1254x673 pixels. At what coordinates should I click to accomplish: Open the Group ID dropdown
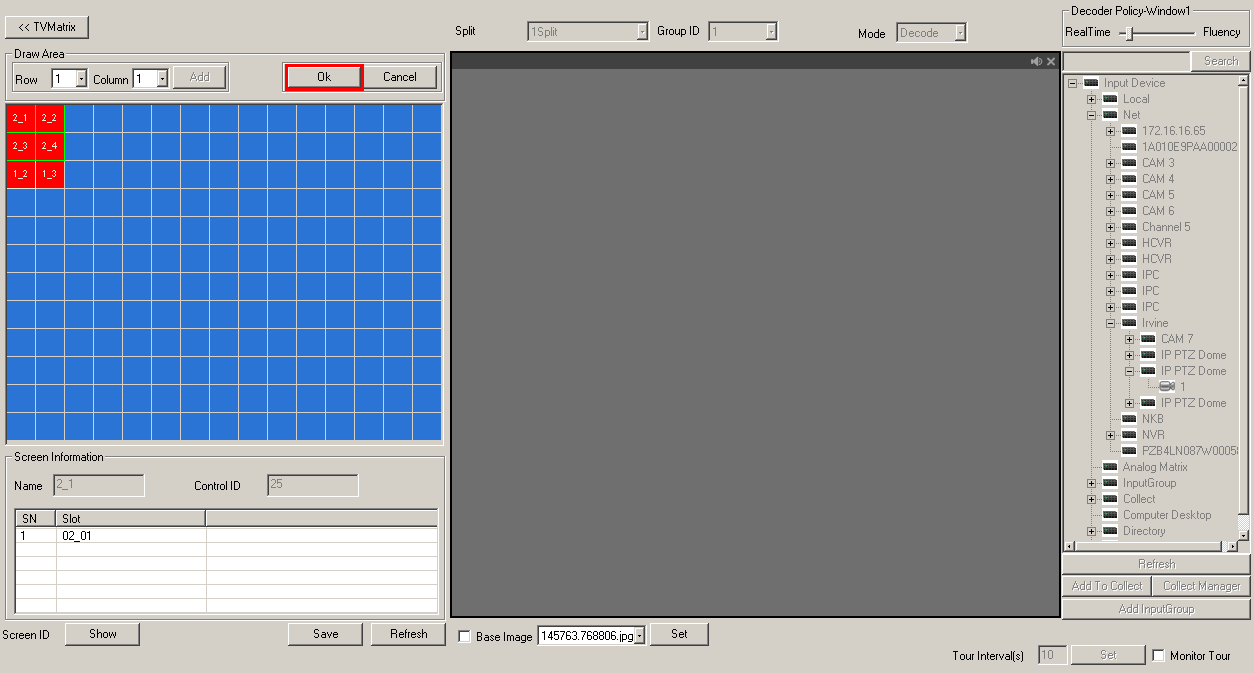pyautogui.click(x=771, y=32)
